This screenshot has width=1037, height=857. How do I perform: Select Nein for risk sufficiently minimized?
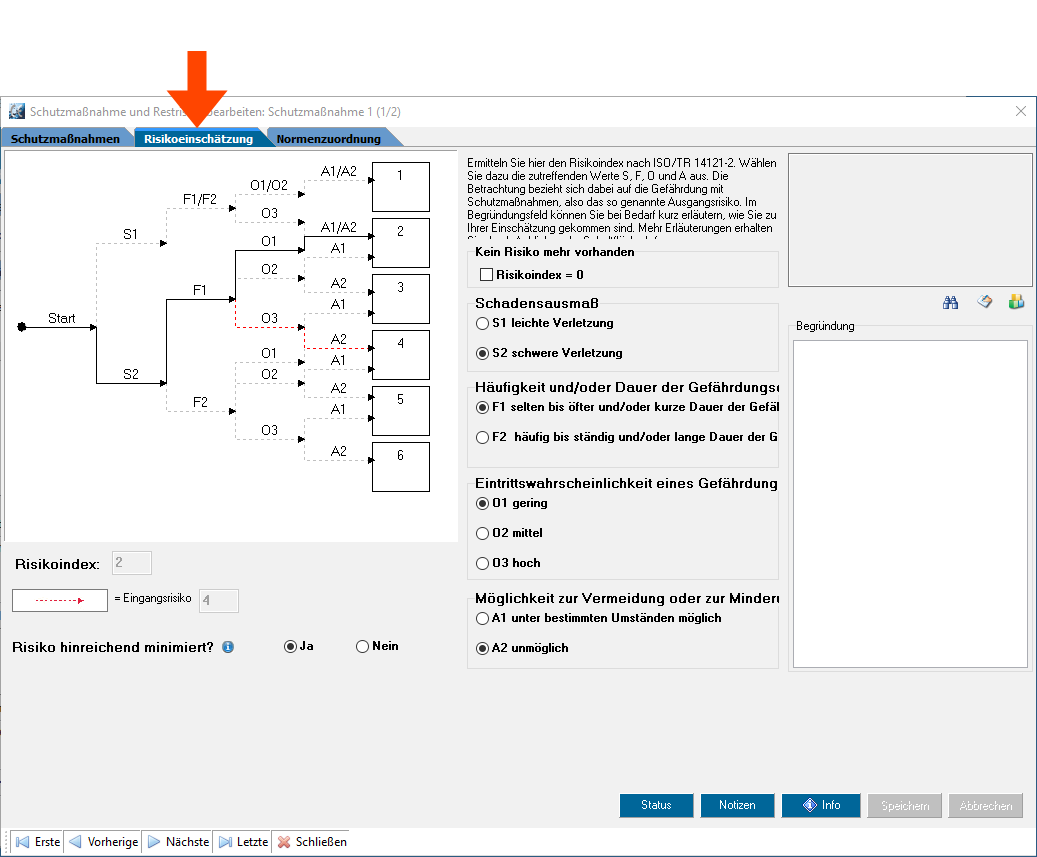click(362, 646)
